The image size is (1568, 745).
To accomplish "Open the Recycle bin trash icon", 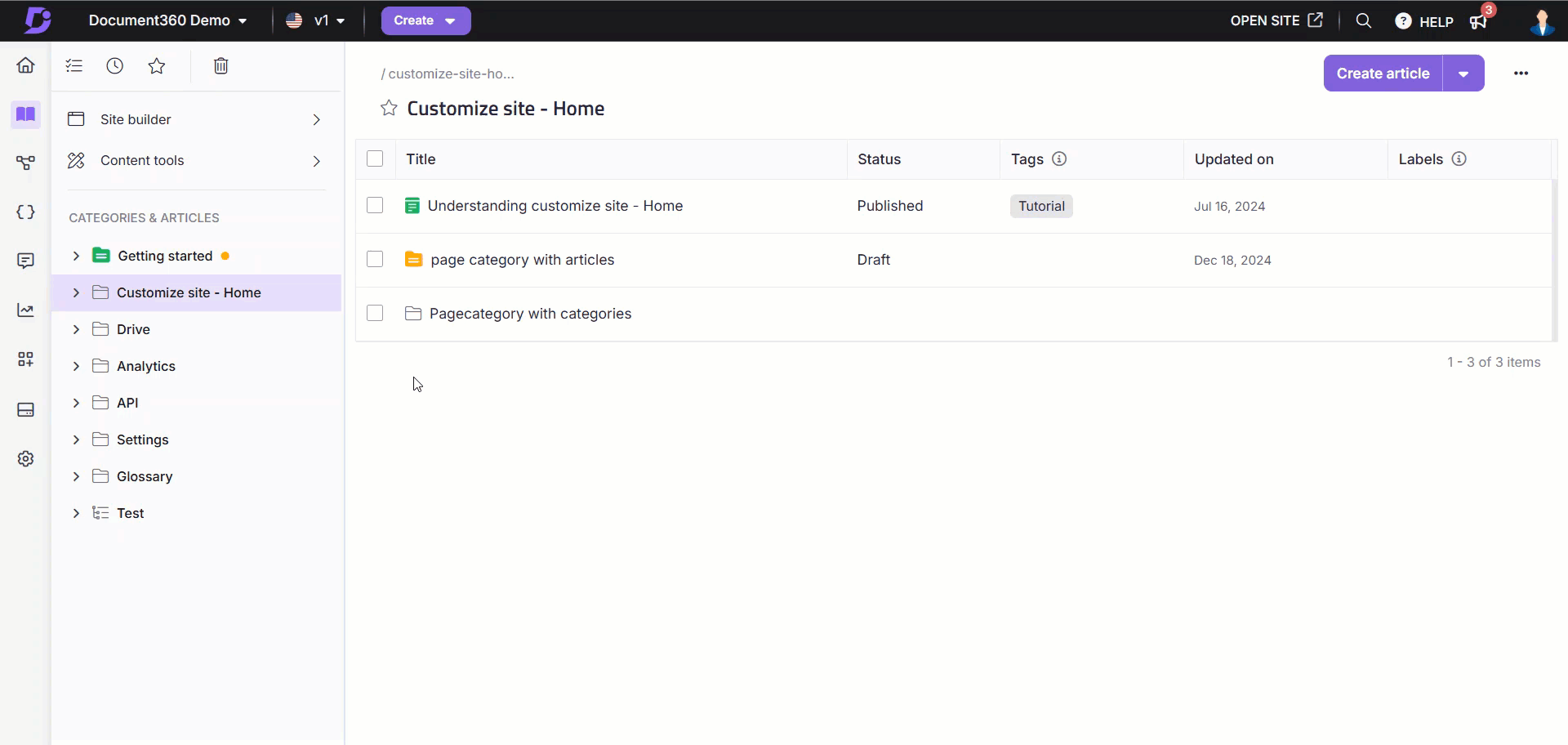I will pyautogui.click(x=220, y=66).
